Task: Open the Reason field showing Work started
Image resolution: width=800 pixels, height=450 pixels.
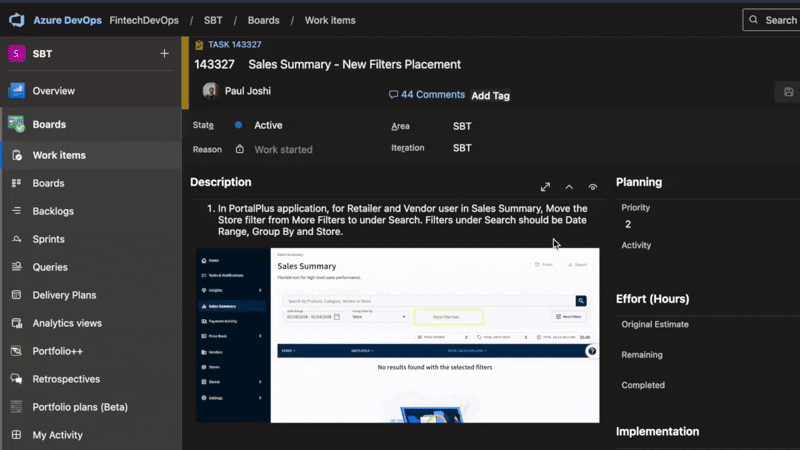Action: pos(283,150)
